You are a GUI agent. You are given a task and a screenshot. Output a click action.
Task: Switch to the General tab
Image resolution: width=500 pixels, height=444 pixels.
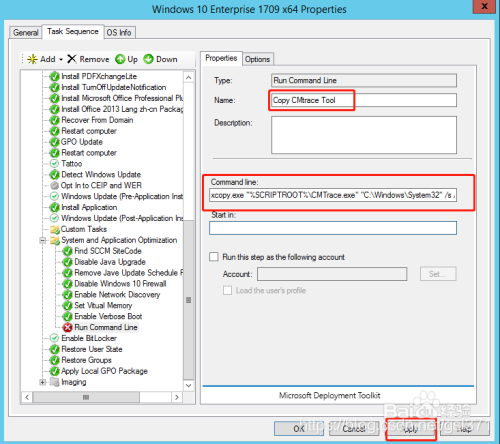pyautogui.click(x=26, y=33)
